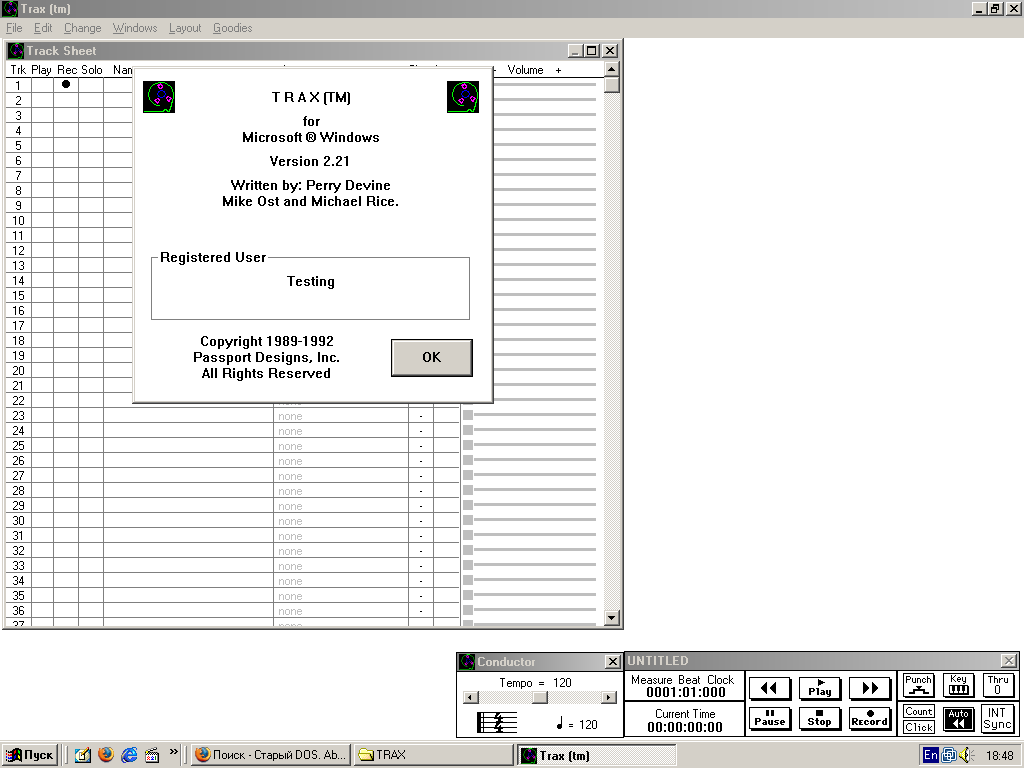
Task: Click OK in the About dialog
Action: [431, 357]
